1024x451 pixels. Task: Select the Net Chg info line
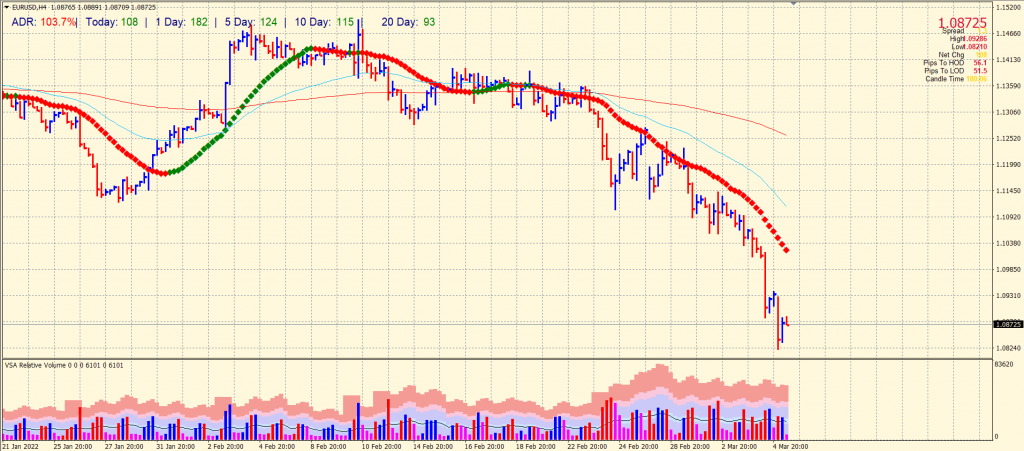(x=963, y=55)
